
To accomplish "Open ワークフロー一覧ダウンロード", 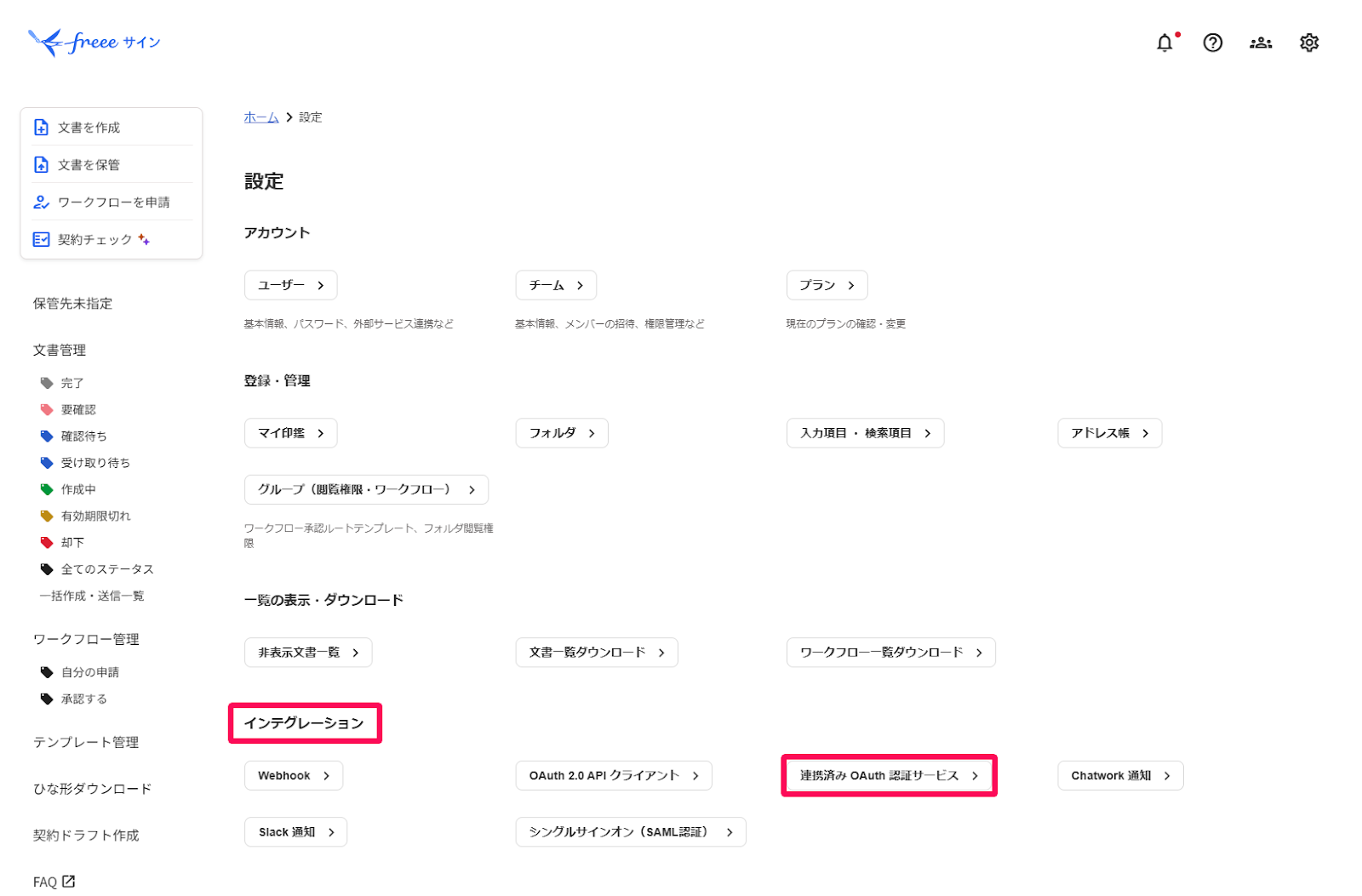I will coord(890,653).
